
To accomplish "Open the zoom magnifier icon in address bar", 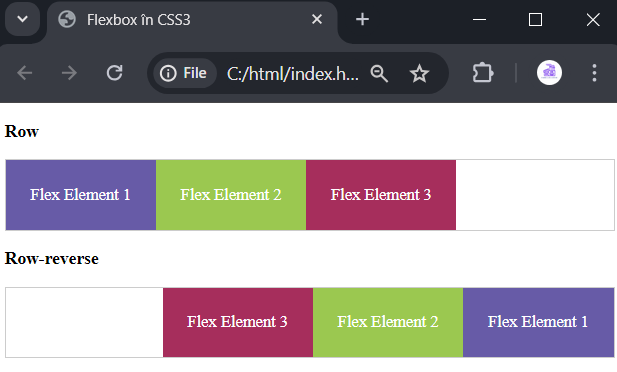I will (x=379, y=73).
